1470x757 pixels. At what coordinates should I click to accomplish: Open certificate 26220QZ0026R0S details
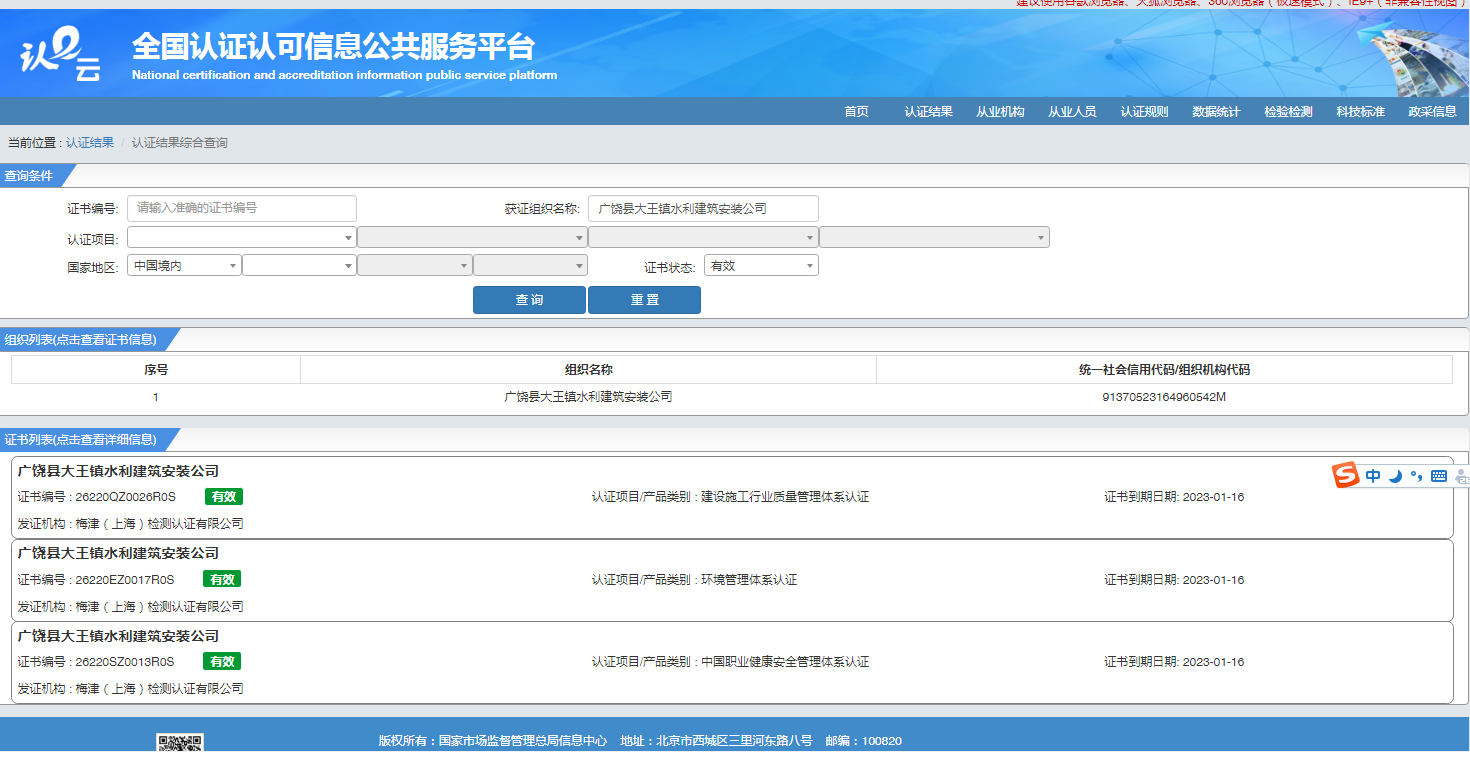(732, 497)
